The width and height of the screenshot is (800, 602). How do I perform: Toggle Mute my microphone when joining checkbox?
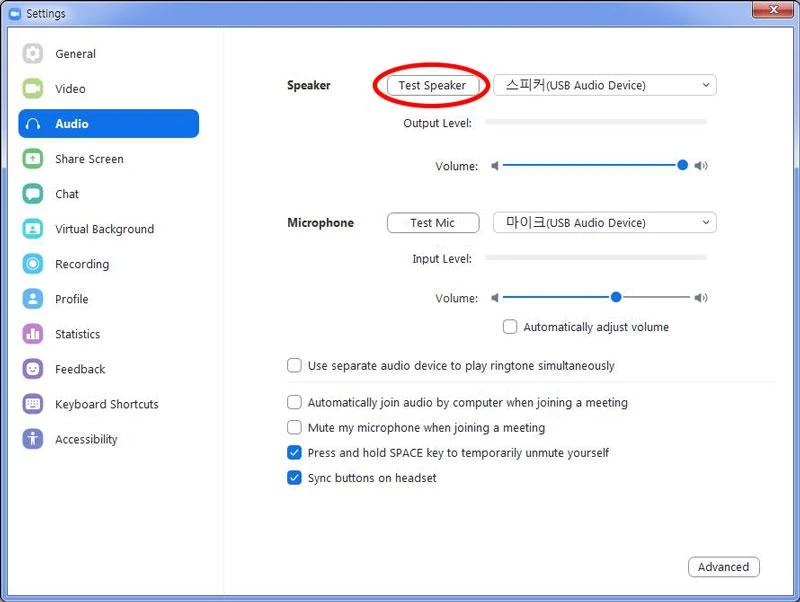(294, 428)
